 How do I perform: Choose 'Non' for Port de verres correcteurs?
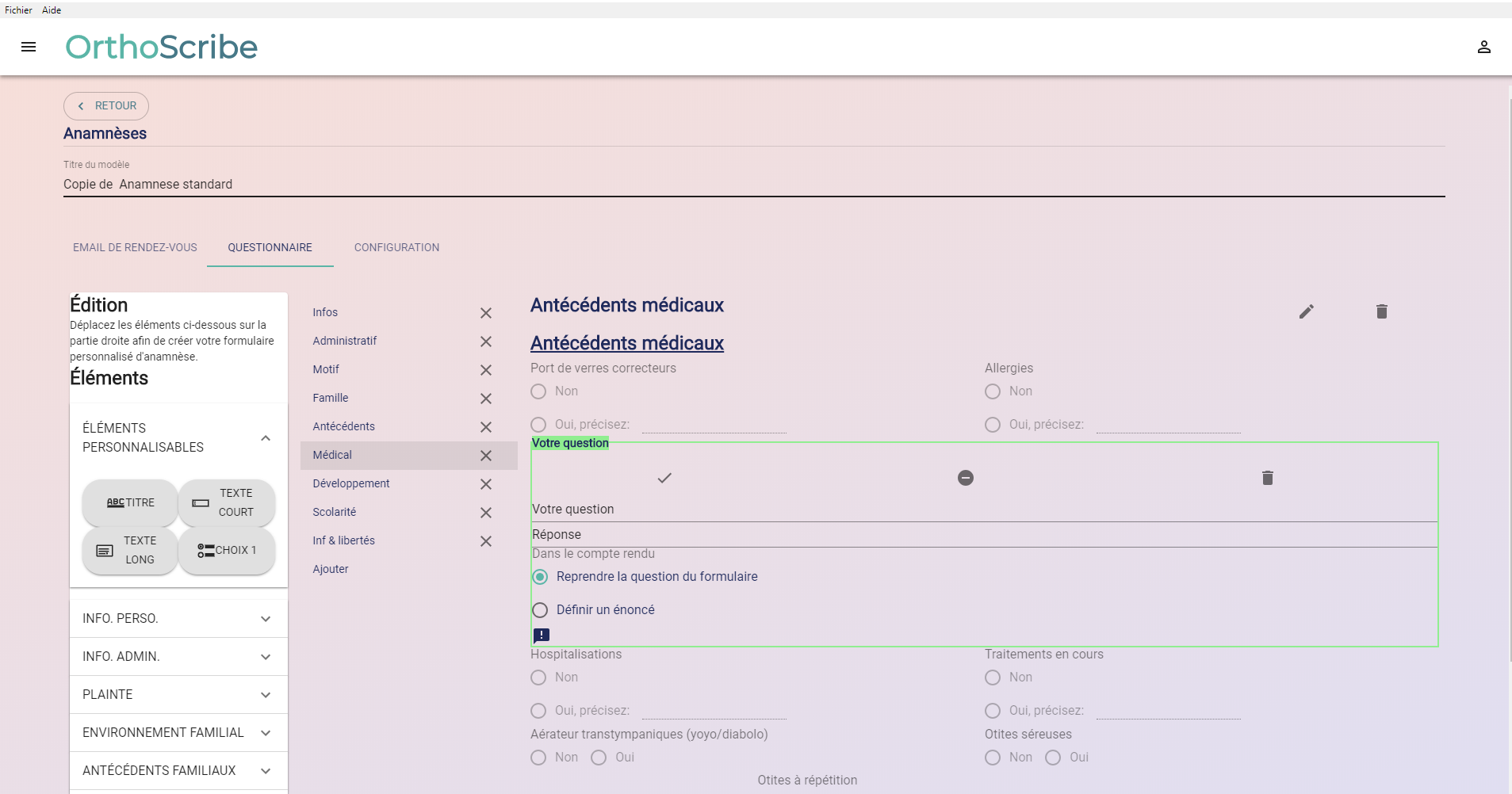(x=538, y=391)
